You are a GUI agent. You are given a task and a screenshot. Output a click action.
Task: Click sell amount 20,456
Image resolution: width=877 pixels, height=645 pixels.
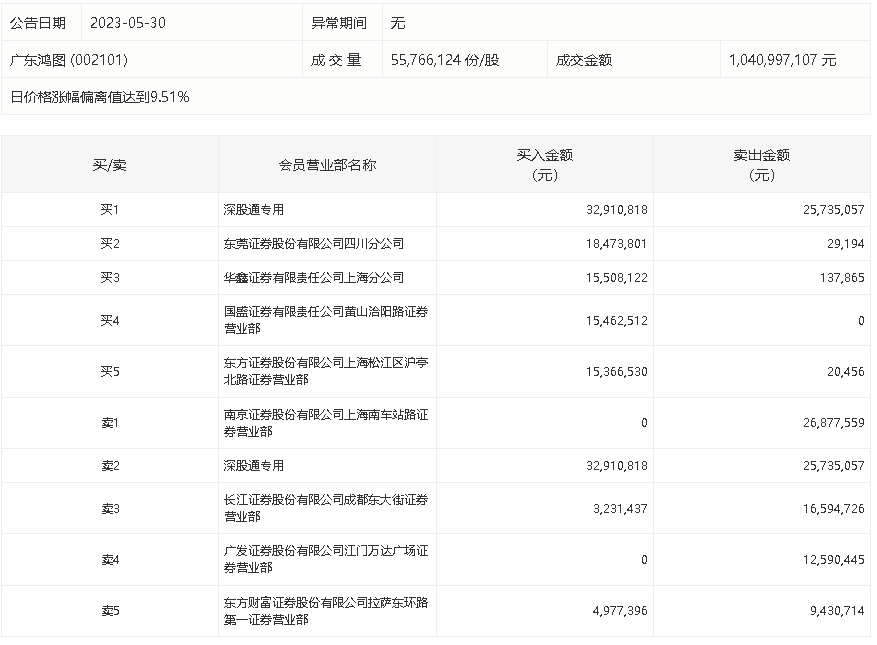point(846,372)
